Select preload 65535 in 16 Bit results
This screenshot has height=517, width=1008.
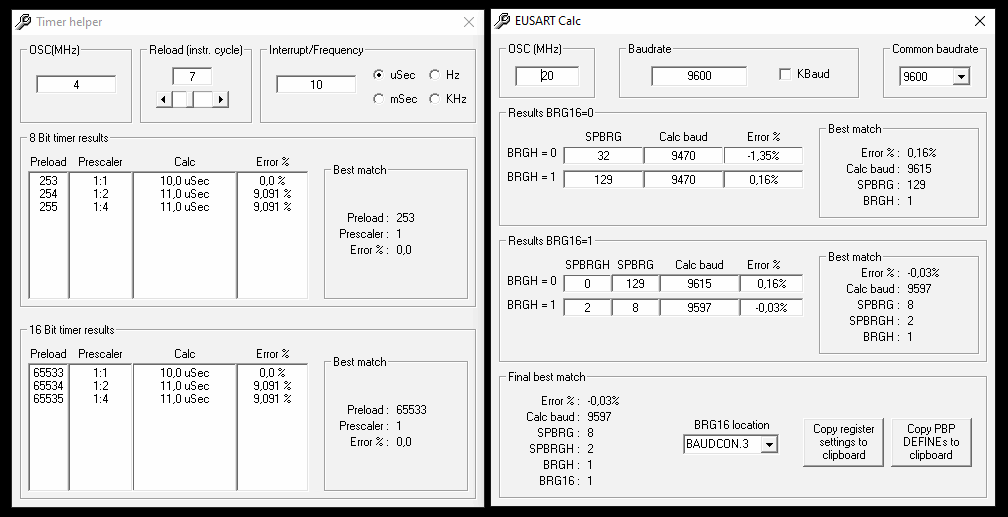click(48, 398)
